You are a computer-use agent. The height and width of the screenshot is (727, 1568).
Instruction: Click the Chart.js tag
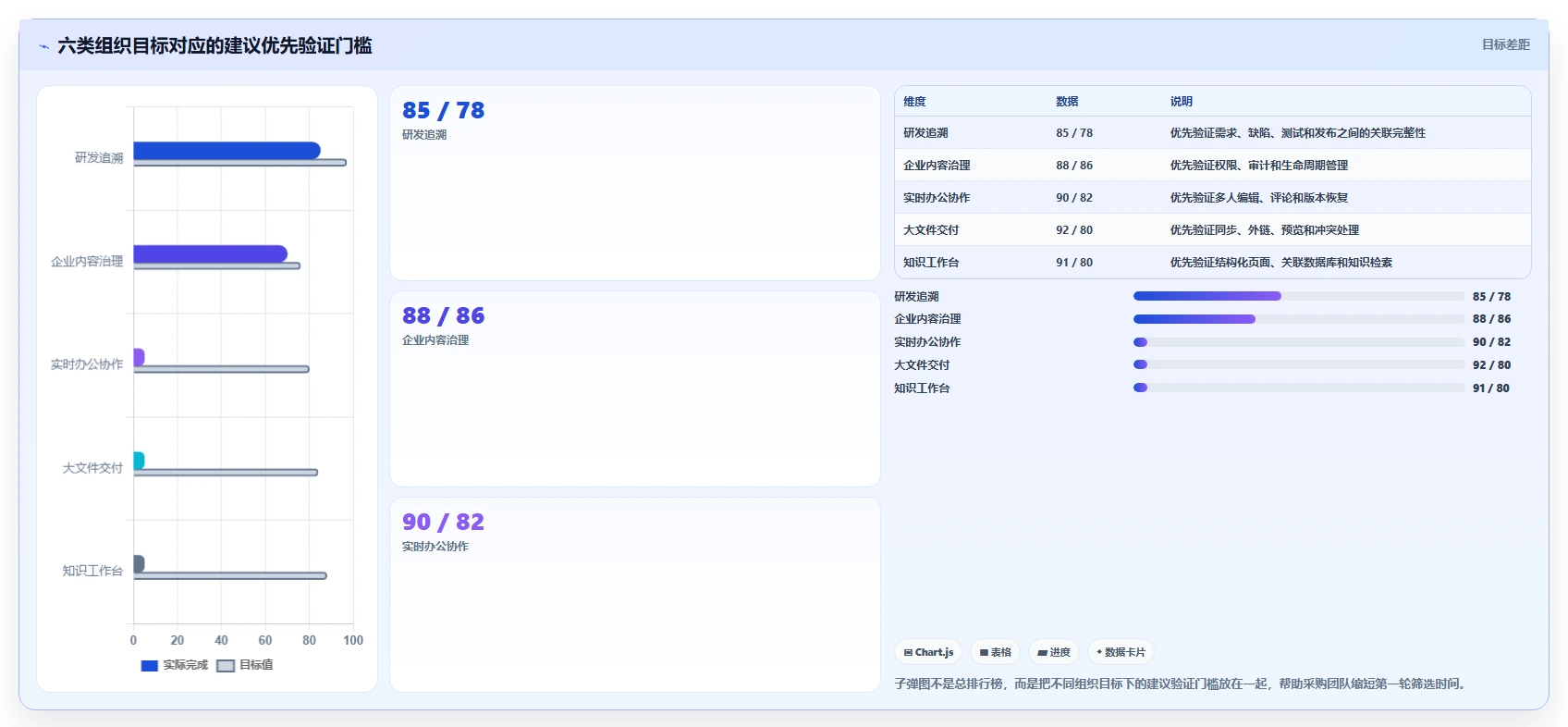coord(928,652)
